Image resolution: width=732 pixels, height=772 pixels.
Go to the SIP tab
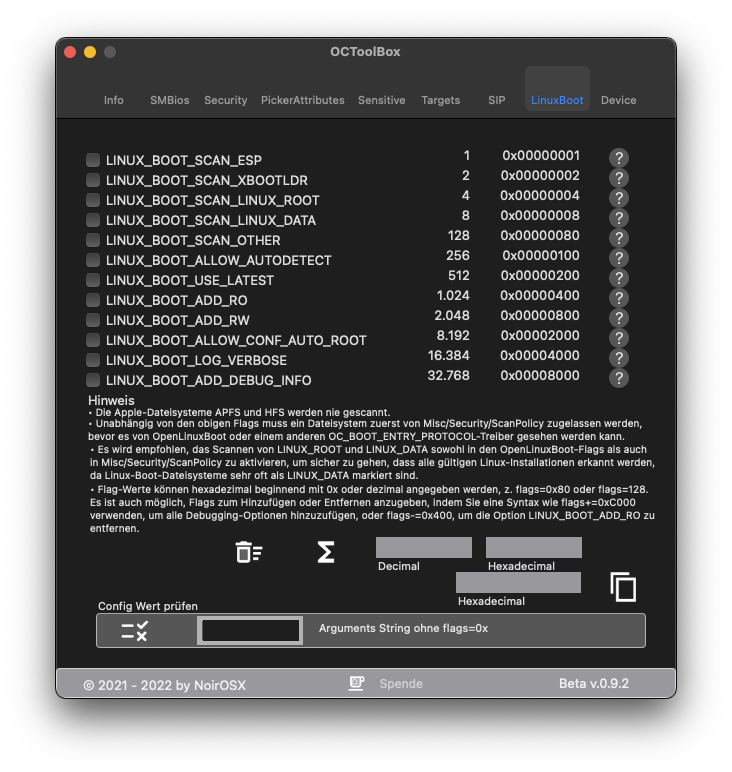pyautogui.click(x=496, y=100)
